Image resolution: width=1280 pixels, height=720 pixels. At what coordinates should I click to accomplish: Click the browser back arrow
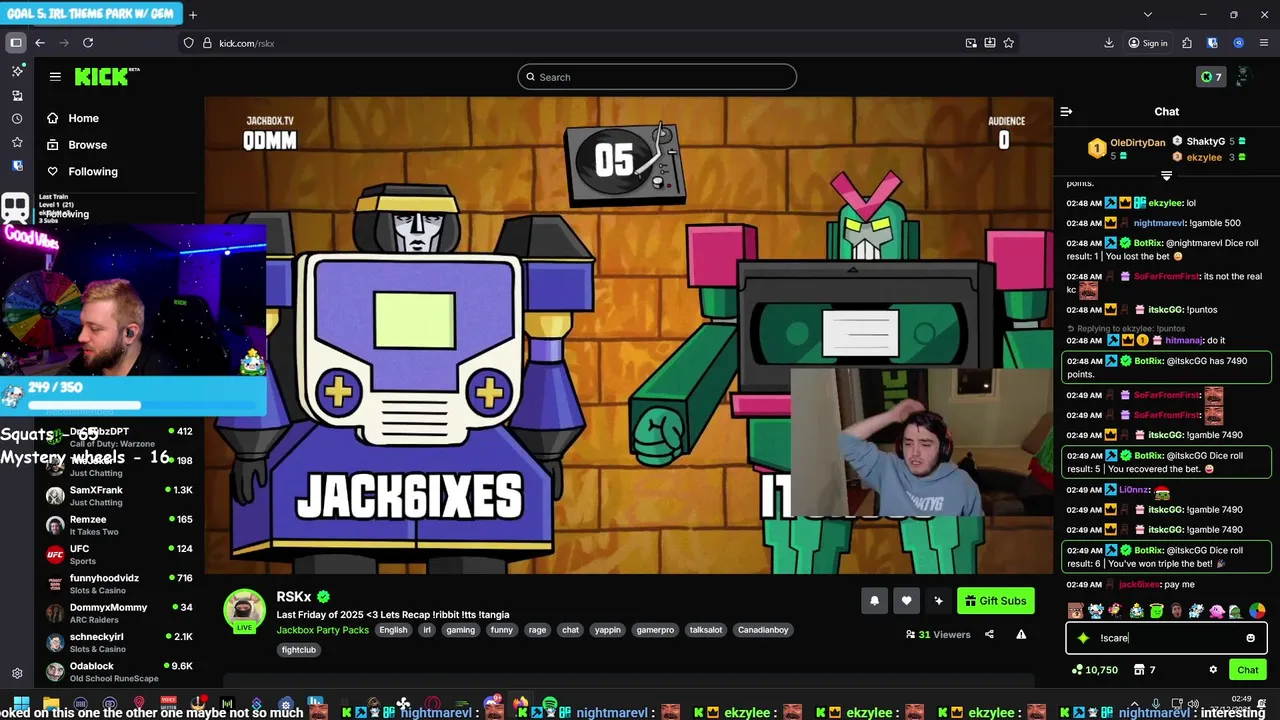40,43
